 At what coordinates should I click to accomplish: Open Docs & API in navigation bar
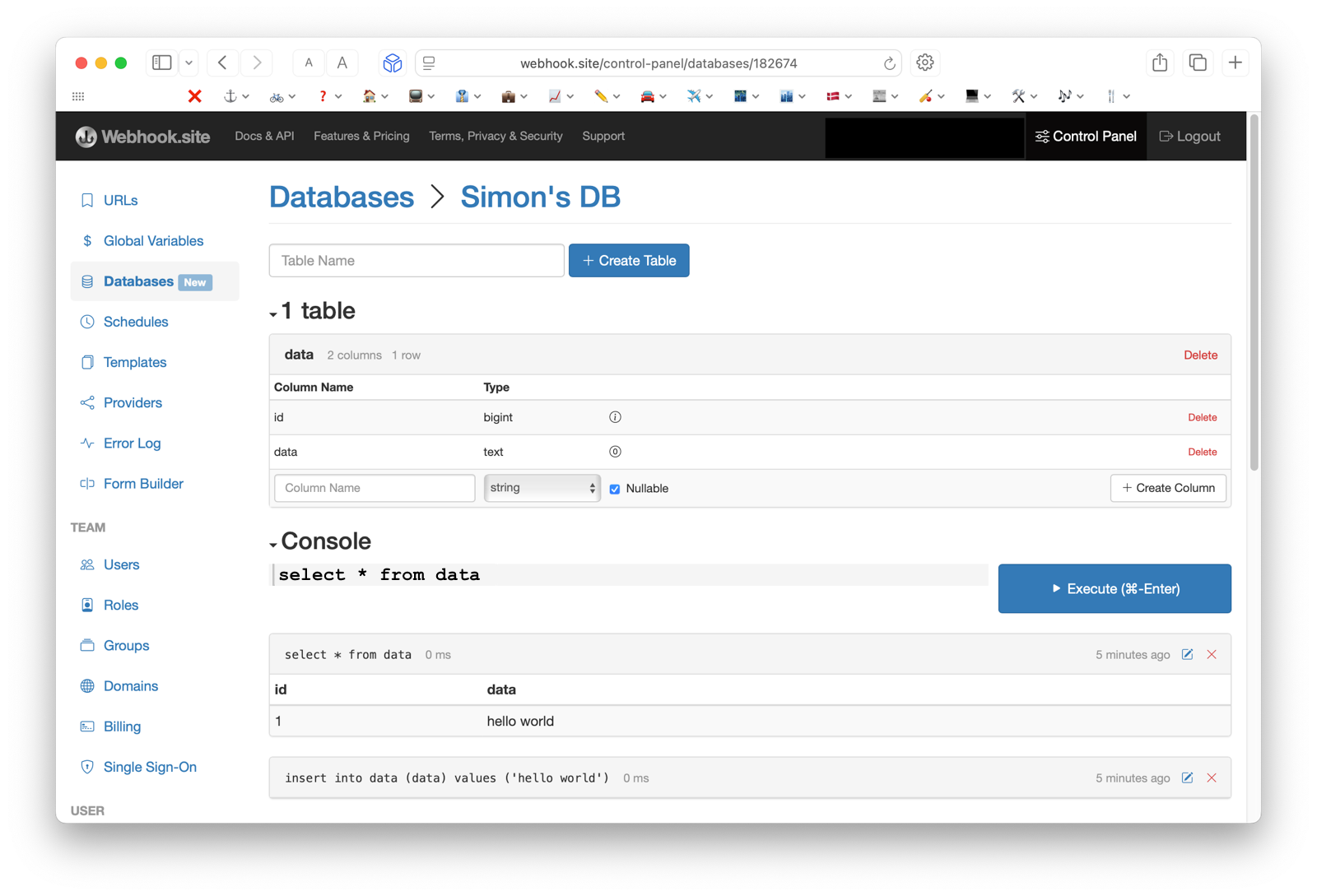click(264, 137)
